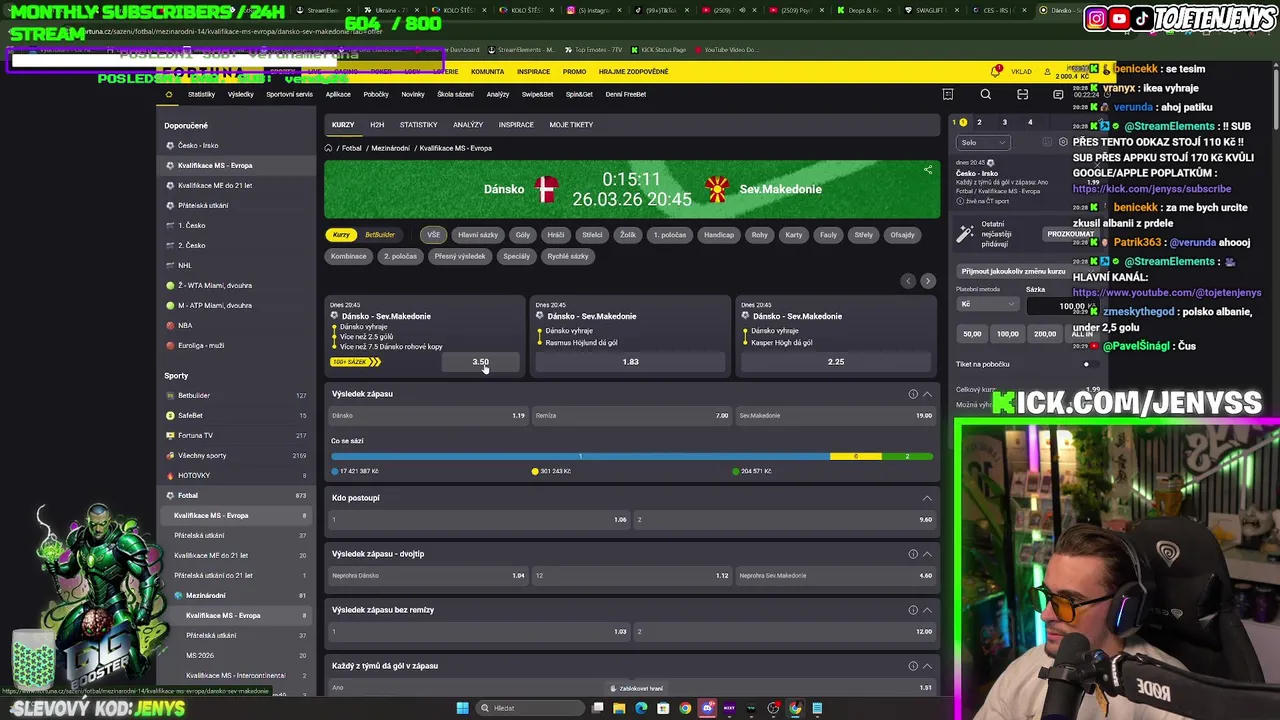Screen dimensions: 1280x720
Task: Open MOJE TIKETY tab
Action: point(571,125)
